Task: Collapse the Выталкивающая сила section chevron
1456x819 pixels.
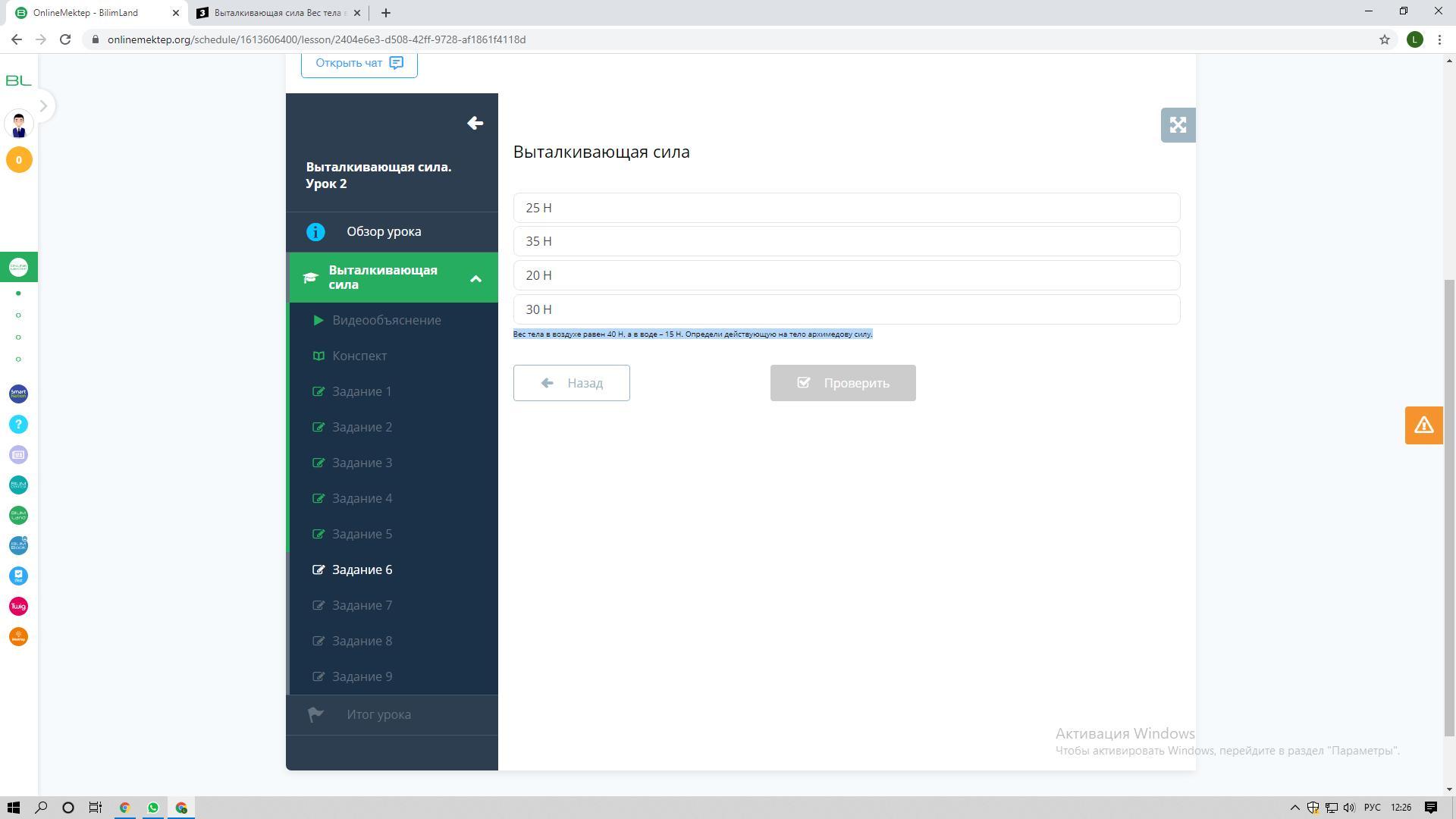Action: pyautogui.click(x=476, y=278)
